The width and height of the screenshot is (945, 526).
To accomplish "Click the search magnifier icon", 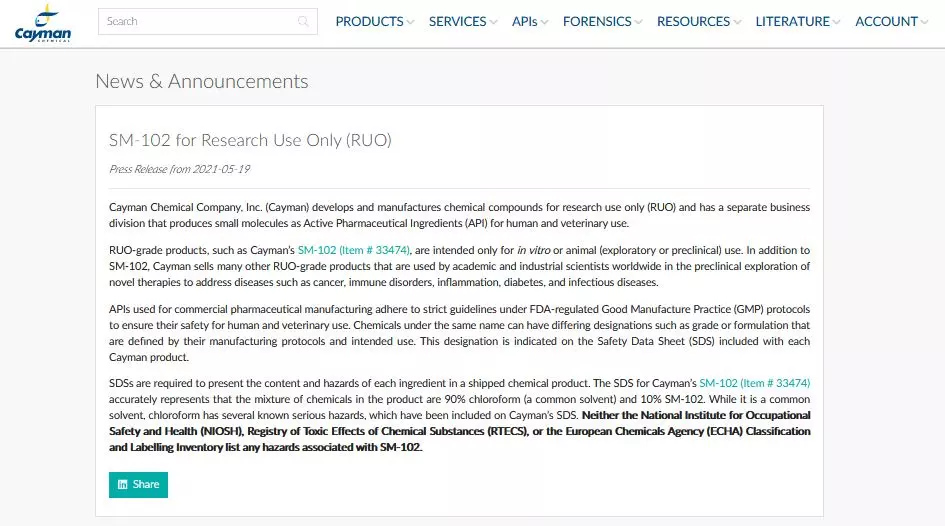I will click(x=303, y=22).
